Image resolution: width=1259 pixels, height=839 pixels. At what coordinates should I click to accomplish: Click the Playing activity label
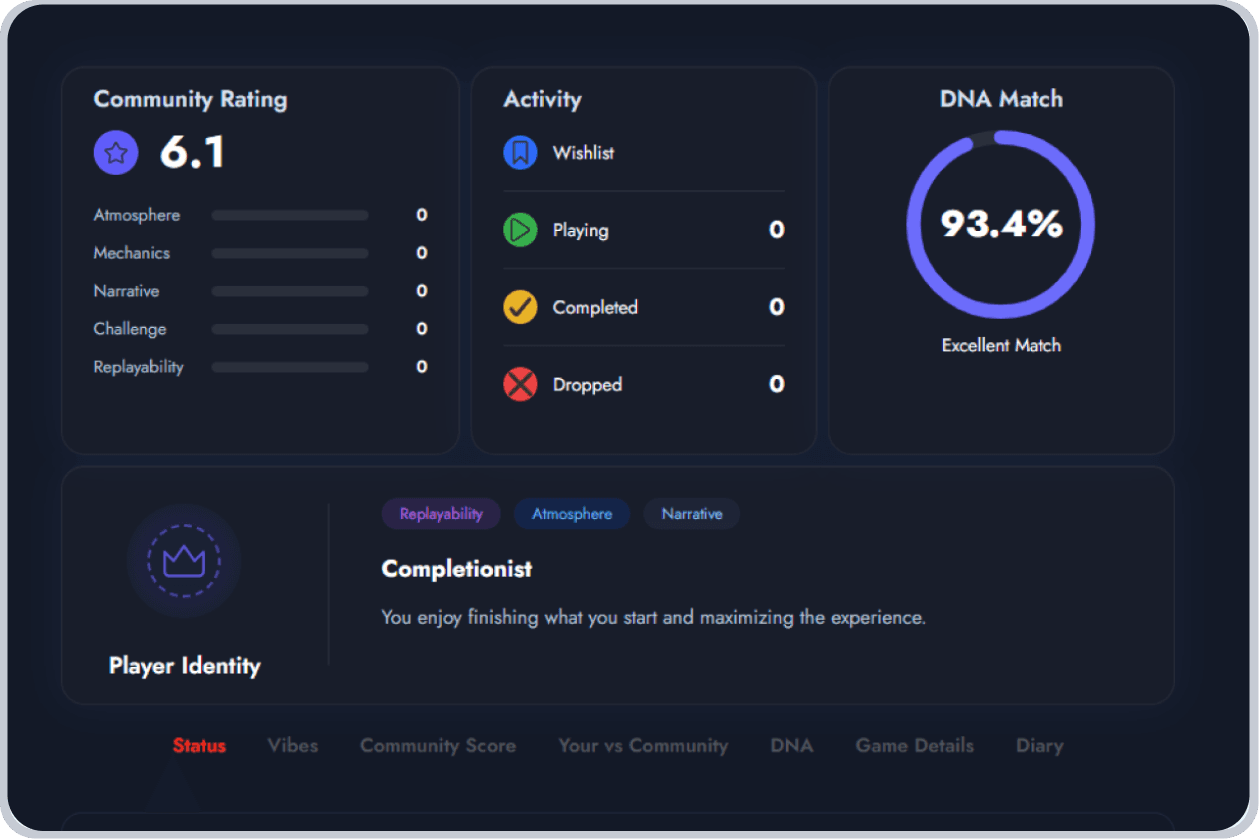point(581,230)
